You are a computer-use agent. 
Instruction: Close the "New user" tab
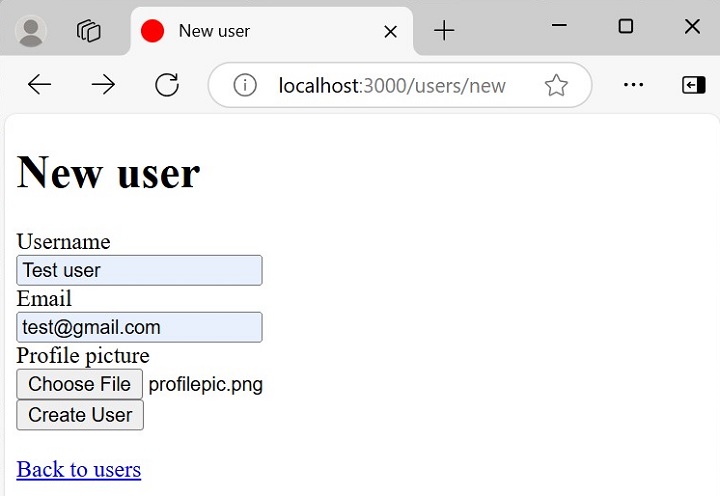[x=390, y=32]
